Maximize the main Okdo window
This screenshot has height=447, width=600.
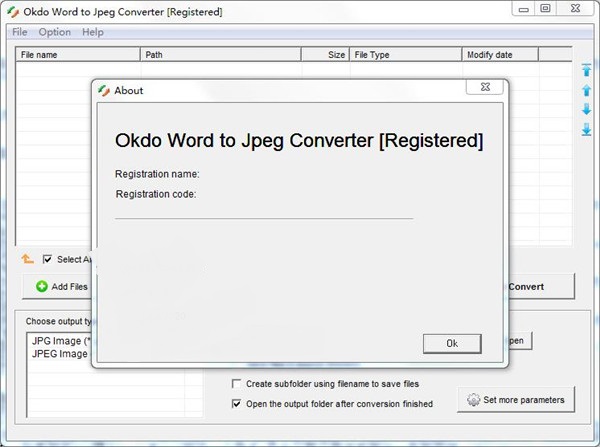(x=545, y=8)
